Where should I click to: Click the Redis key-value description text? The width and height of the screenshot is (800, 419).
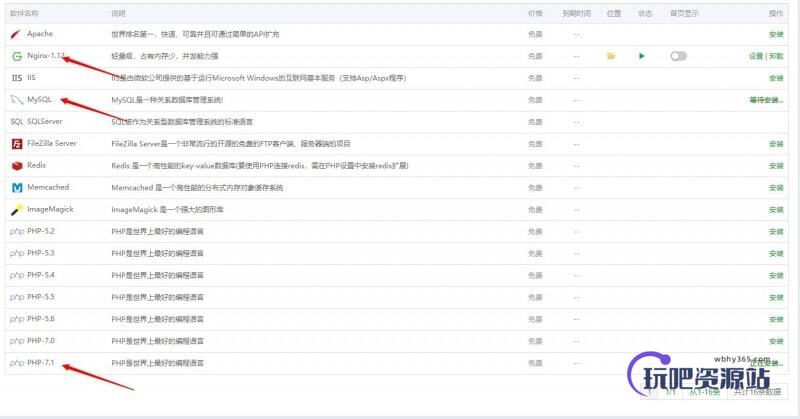coord(260,166)
